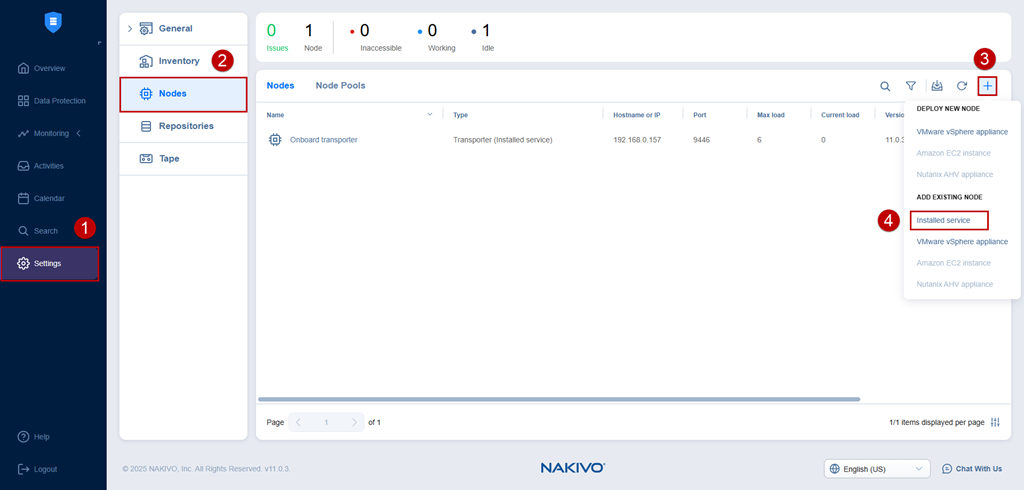
Task: Click the plus add node button
Action: pos(987,86)
